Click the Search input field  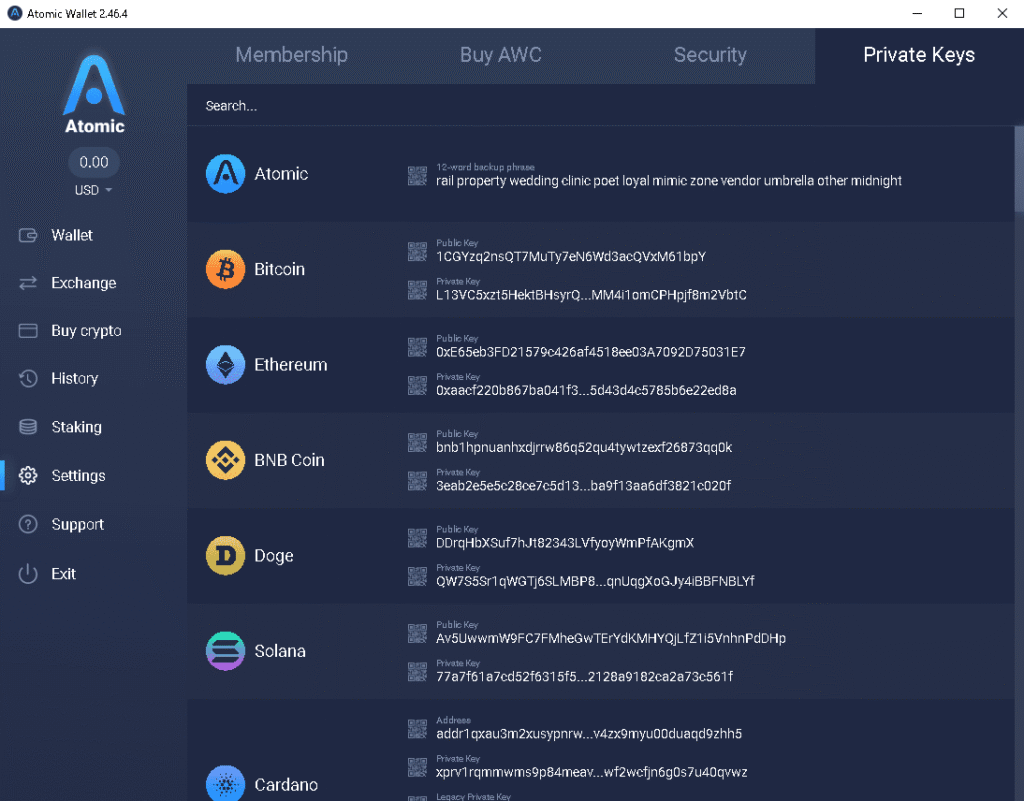point(600,106)
